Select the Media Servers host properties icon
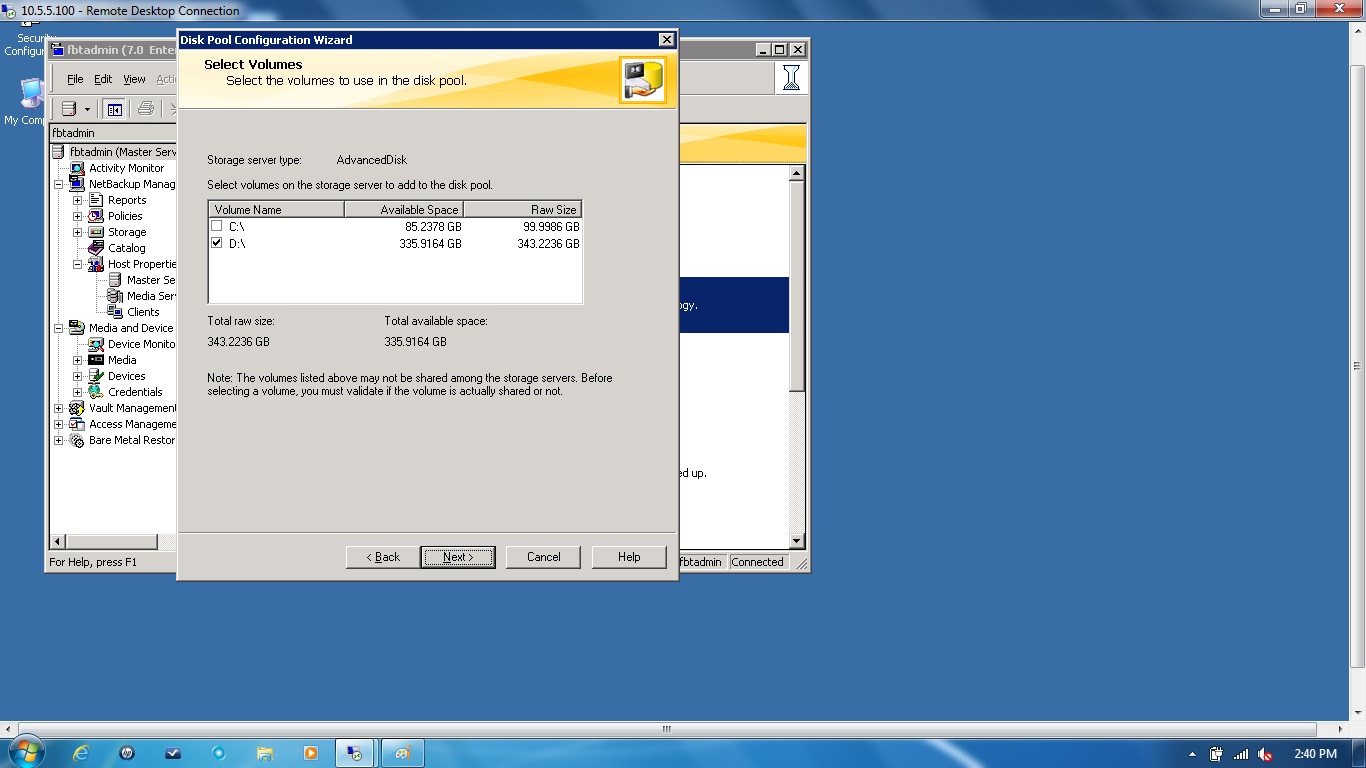The width and height of the screenshot is (1366, 768). tap(115, 296)
